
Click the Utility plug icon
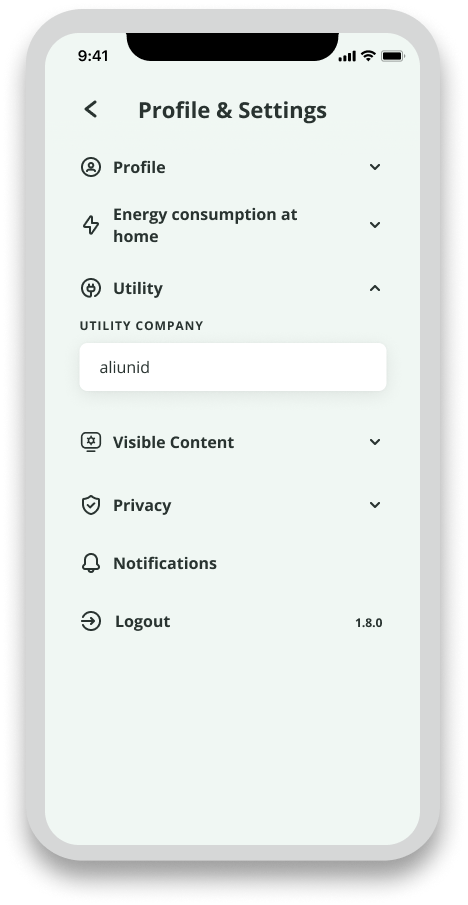tap(91, 288)
